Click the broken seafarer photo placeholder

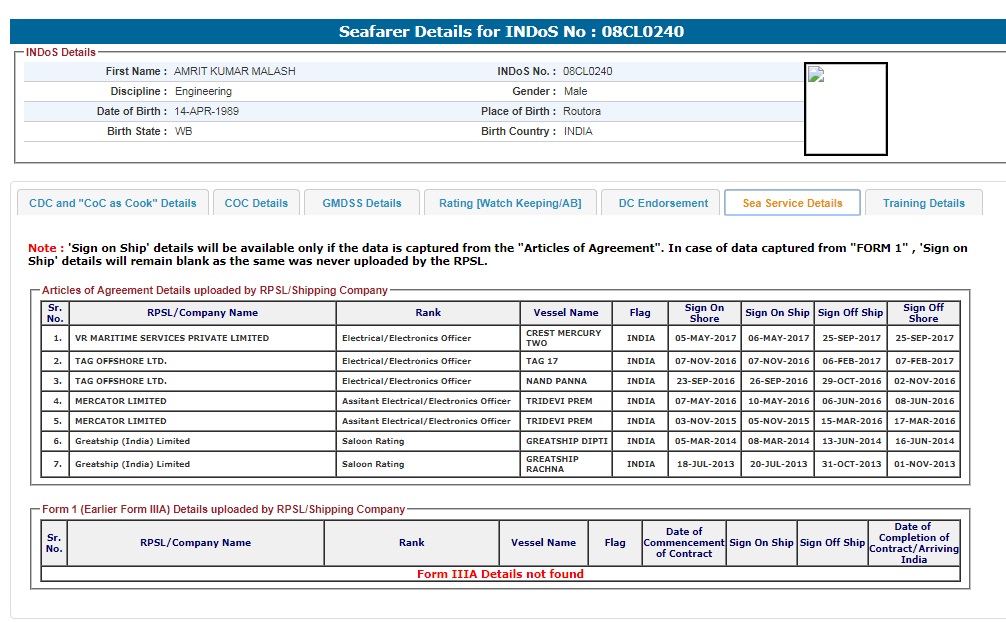click(845, 109)
